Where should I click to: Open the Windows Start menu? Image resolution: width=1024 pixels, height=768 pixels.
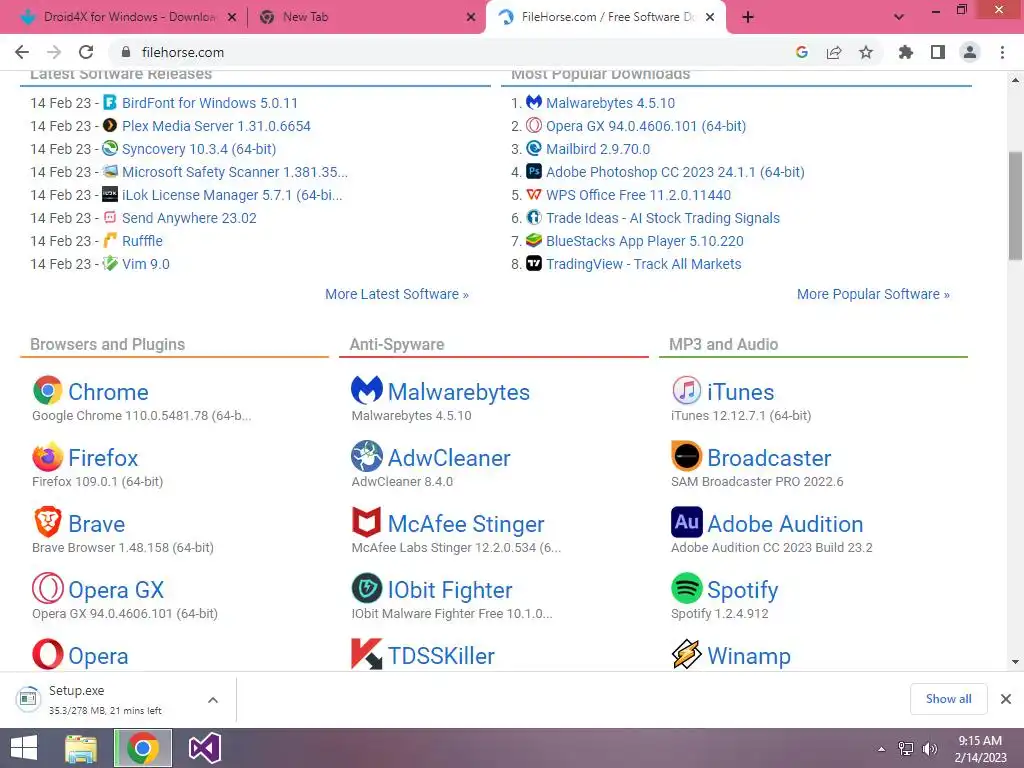[24, 748]
